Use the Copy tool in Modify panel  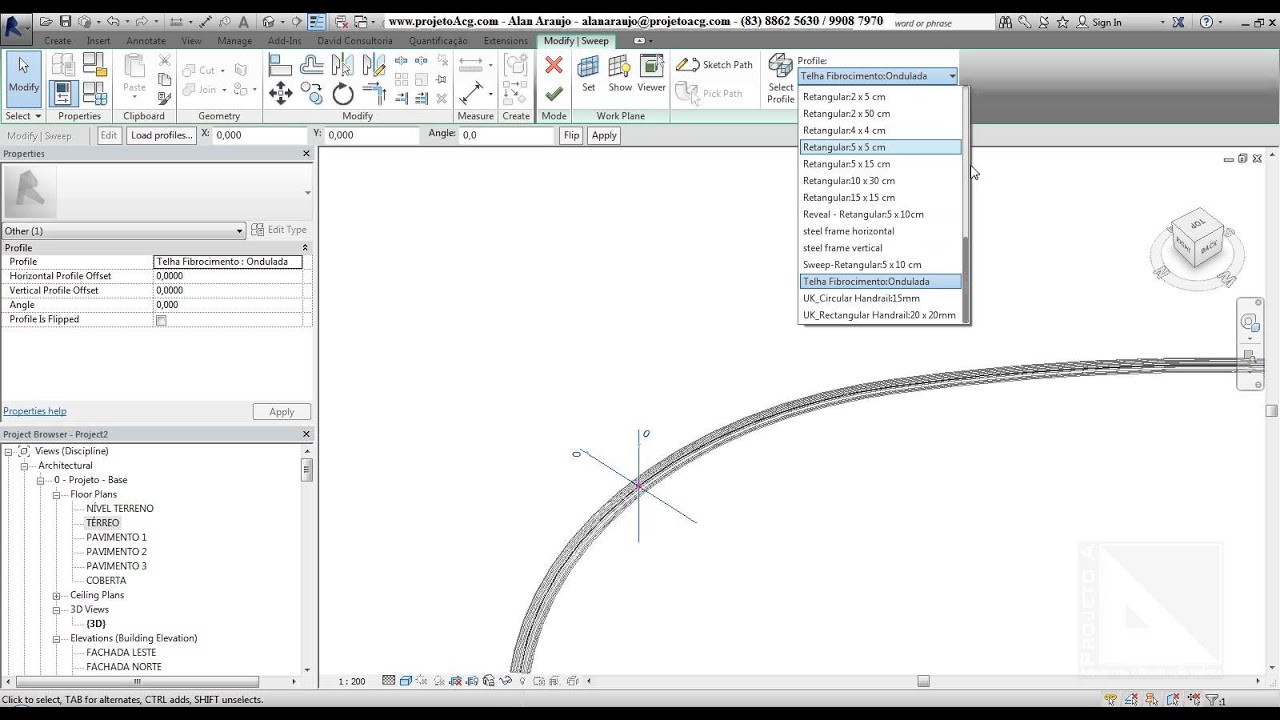[x=312, y=94]
